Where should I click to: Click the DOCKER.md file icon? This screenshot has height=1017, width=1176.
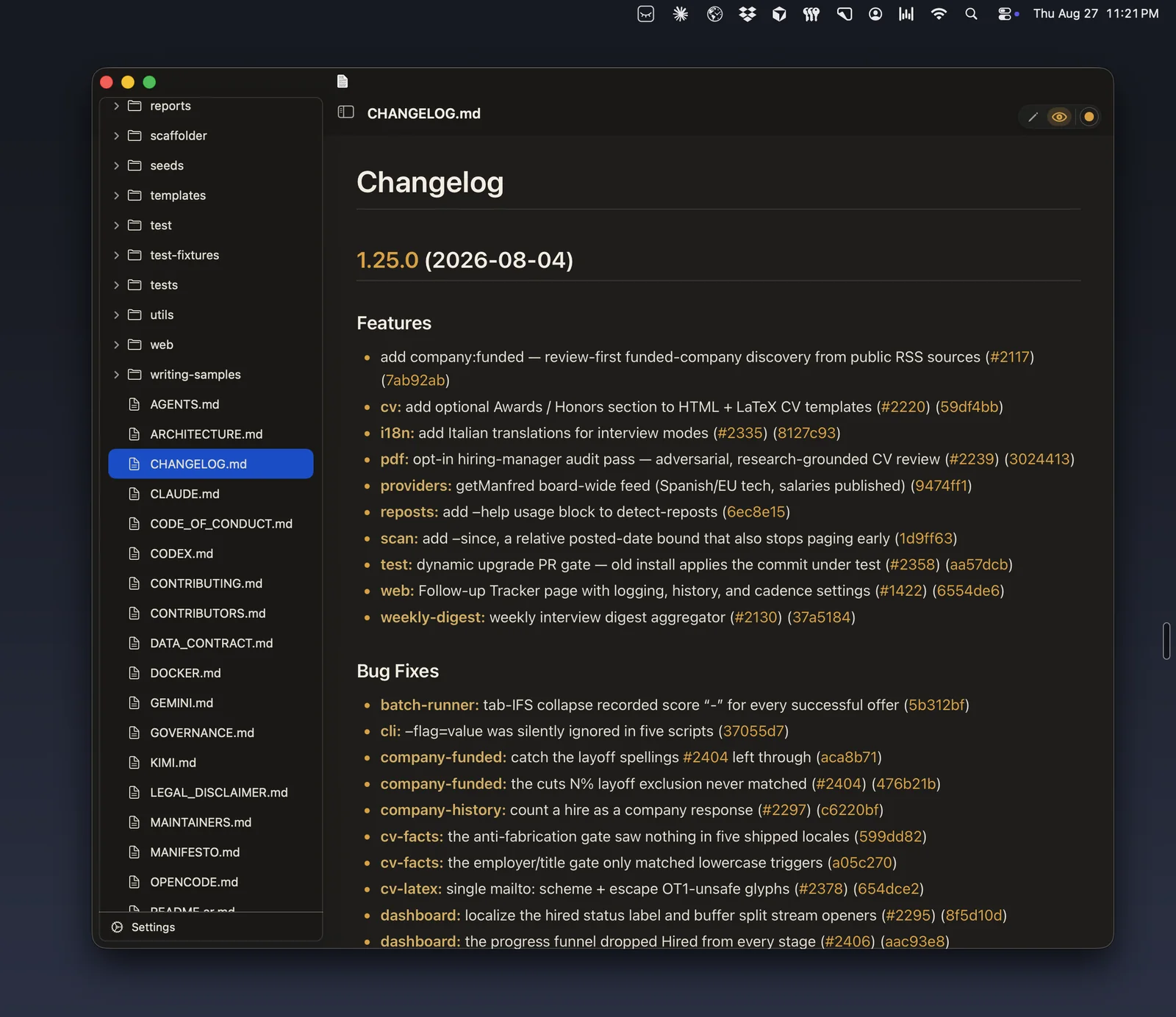(x=135, y=673)
